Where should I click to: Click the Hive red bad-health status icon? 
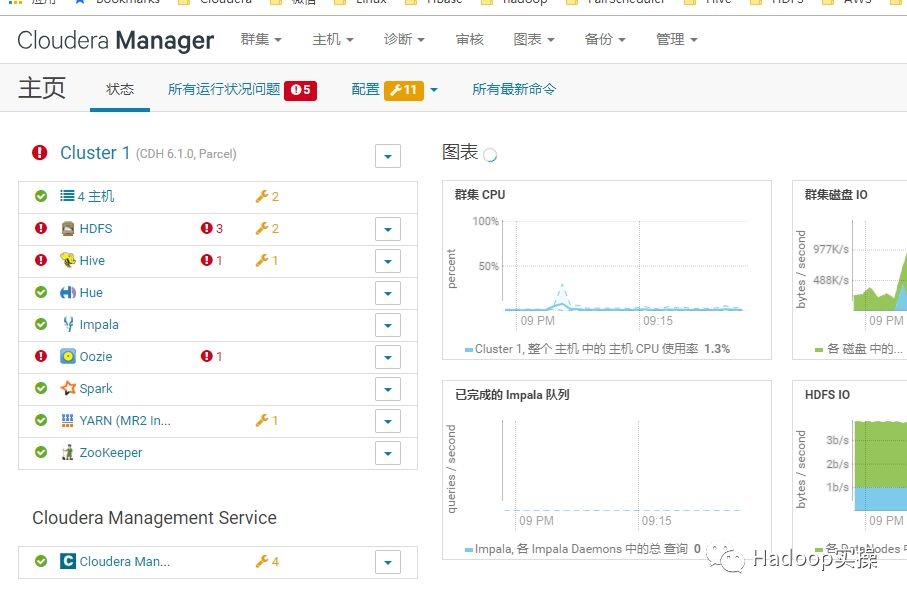pyautogui.click(x=41, y=260)
